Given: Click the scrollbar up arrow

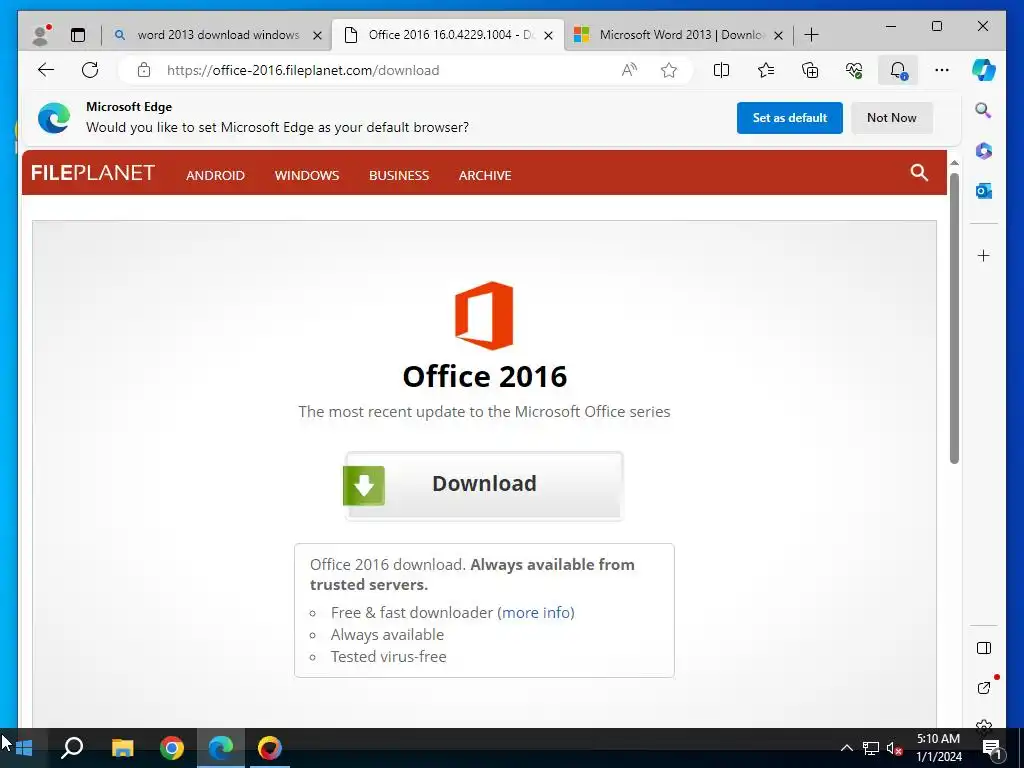Looking at the screenshot, I should 954,162.
